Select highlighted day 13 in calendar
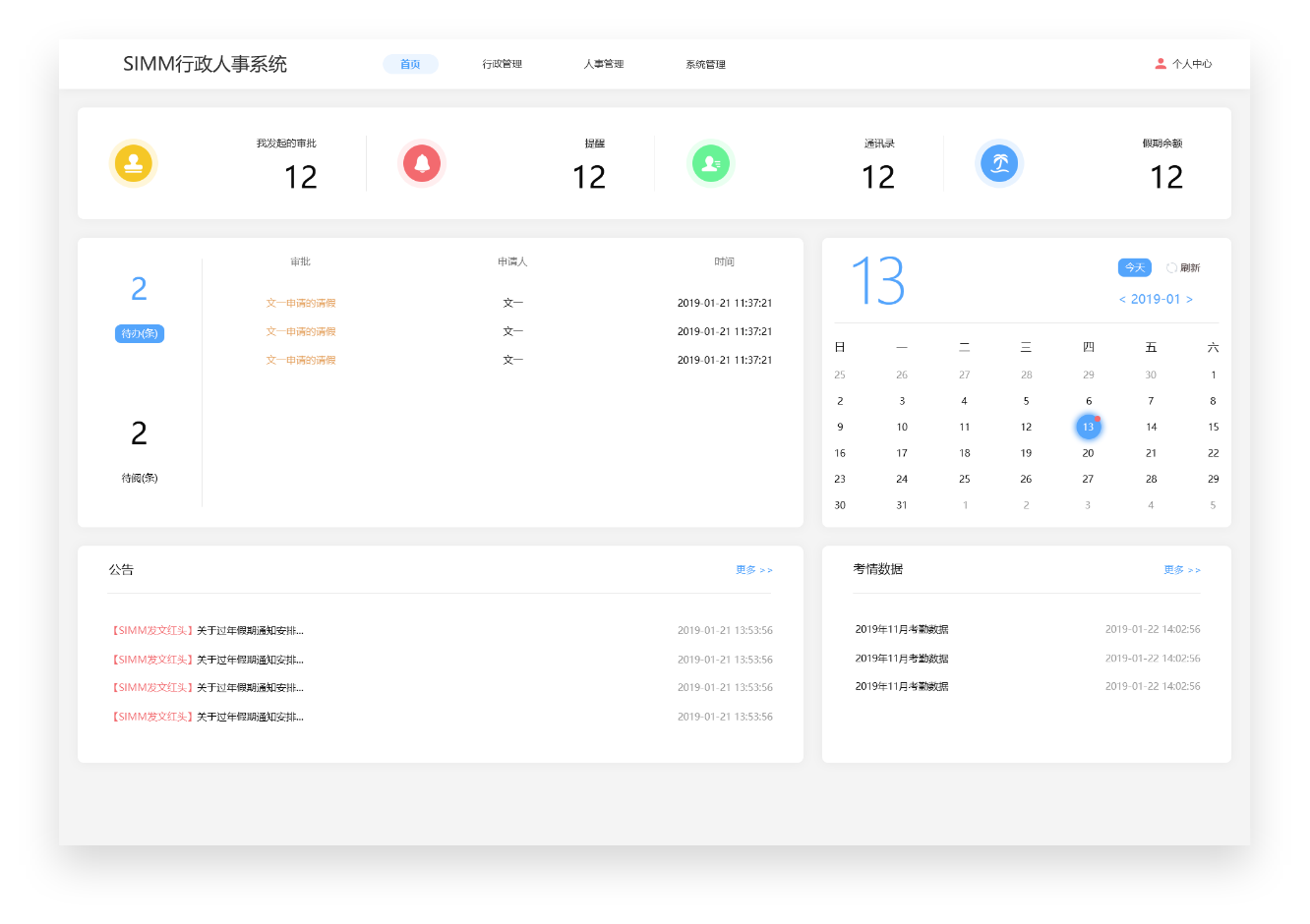 tap(1088, 427)
